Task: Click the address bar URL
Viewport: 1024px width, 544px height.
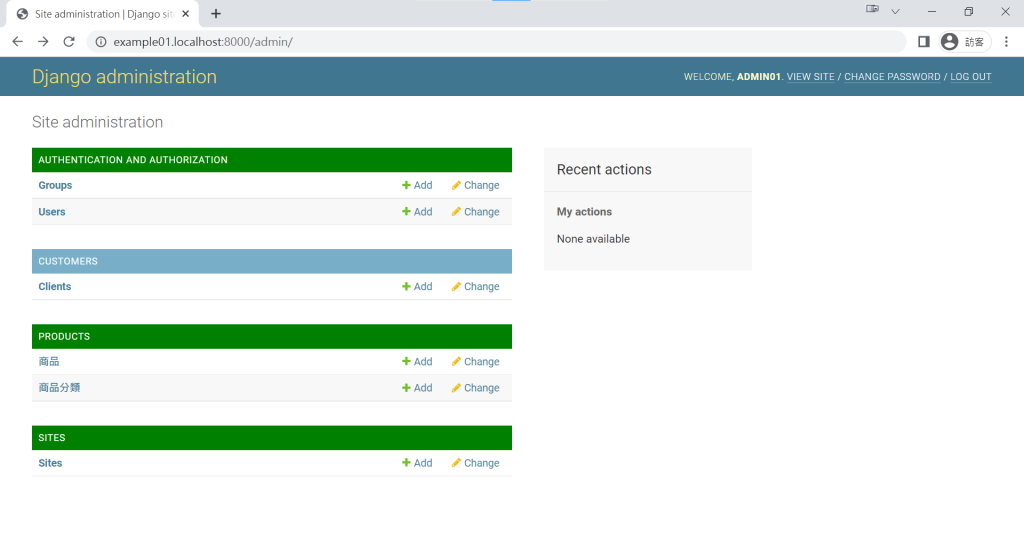Action: click(x=203, y=42)
